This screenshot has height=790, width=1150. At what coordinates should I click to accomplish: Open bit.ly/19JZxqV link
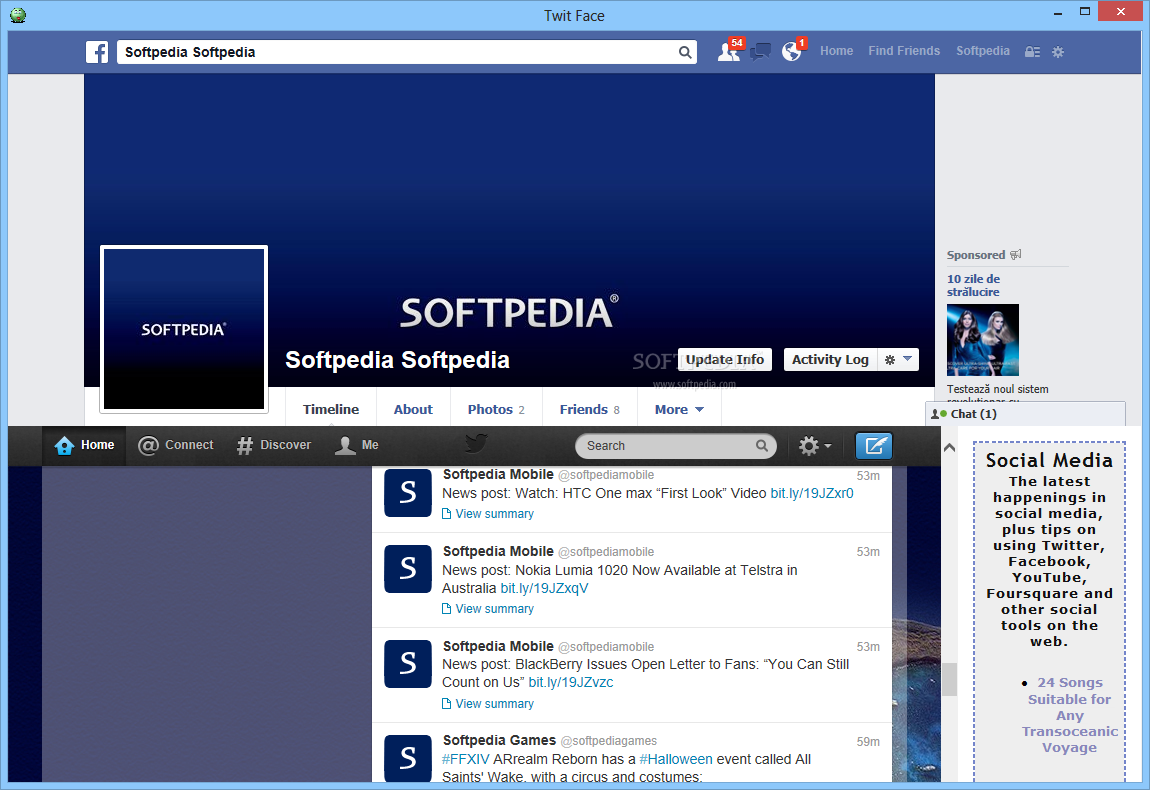tap(544, 588)
